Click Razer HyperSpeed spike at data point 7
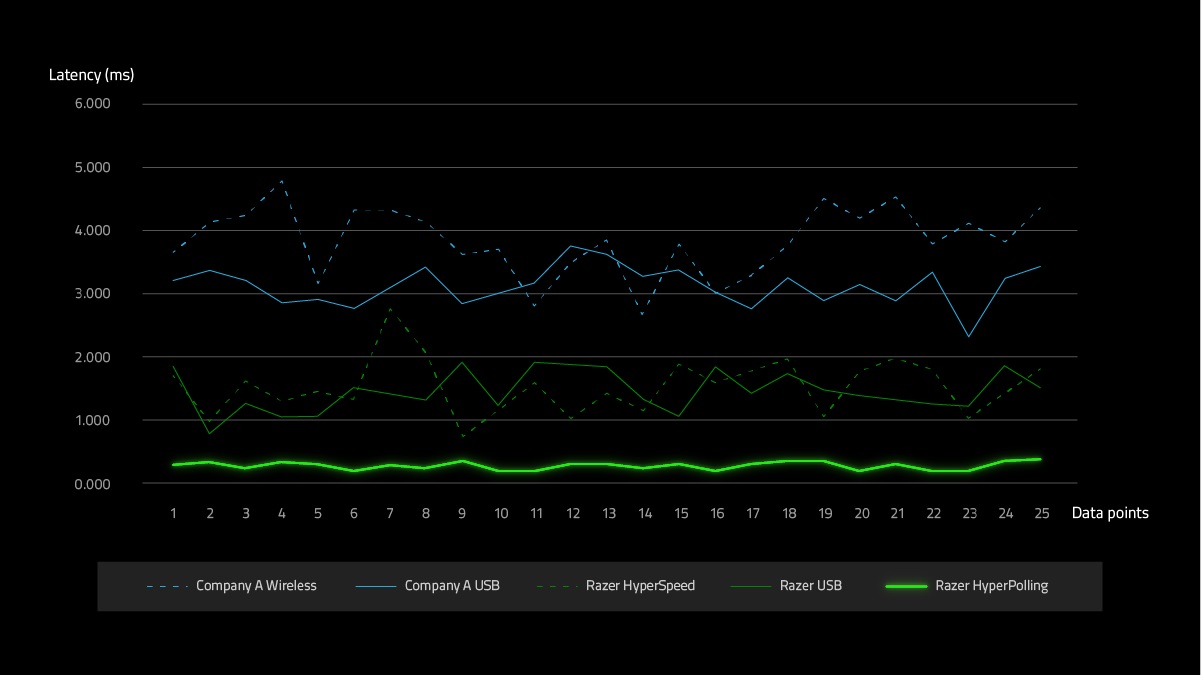 point(390,310)
